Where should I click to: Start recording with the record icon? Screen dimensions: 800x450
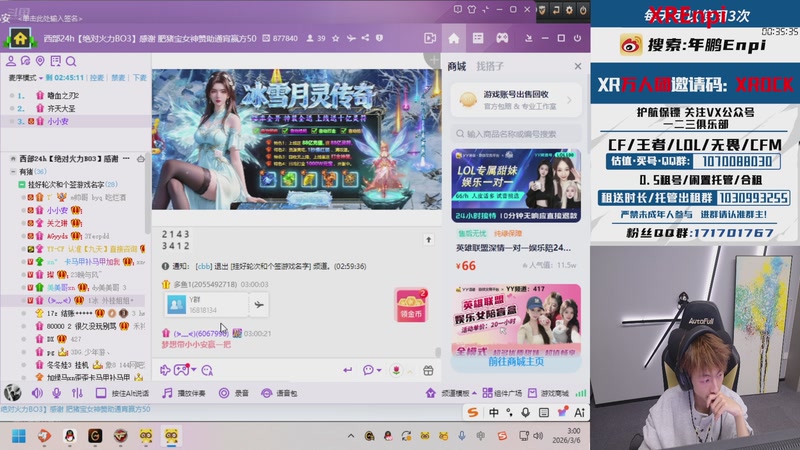pos(224,393)
